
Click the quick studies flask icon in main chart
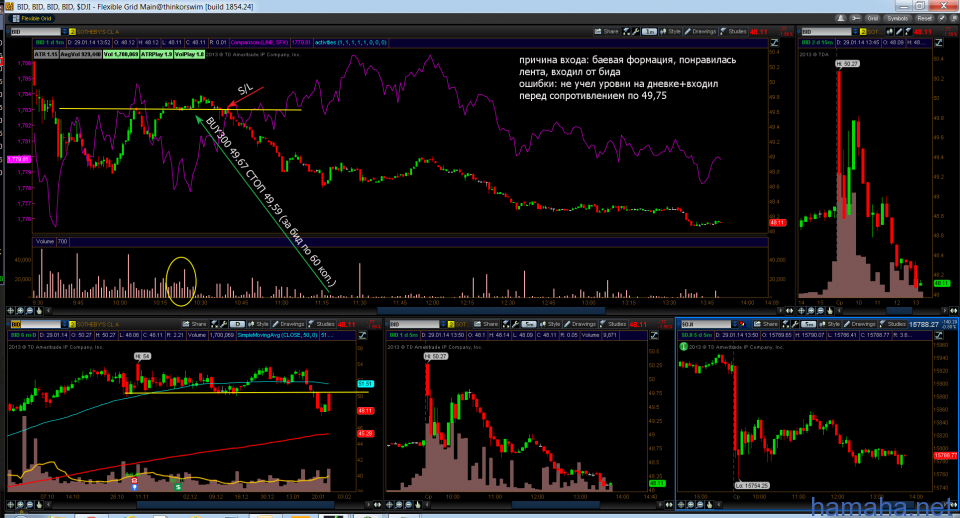coord(626,31)
